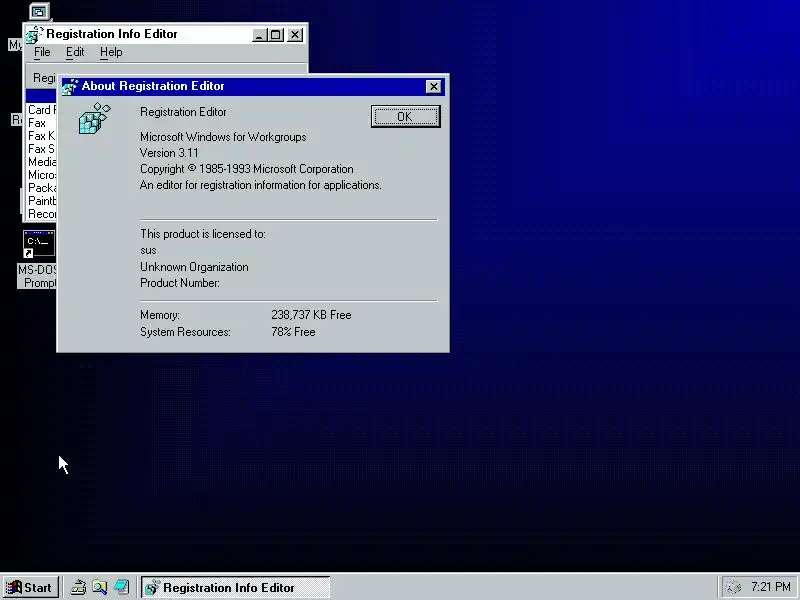800x600 pixels.
Task: Select the 'Fax S' list entry
Action: tap(41, 149)
